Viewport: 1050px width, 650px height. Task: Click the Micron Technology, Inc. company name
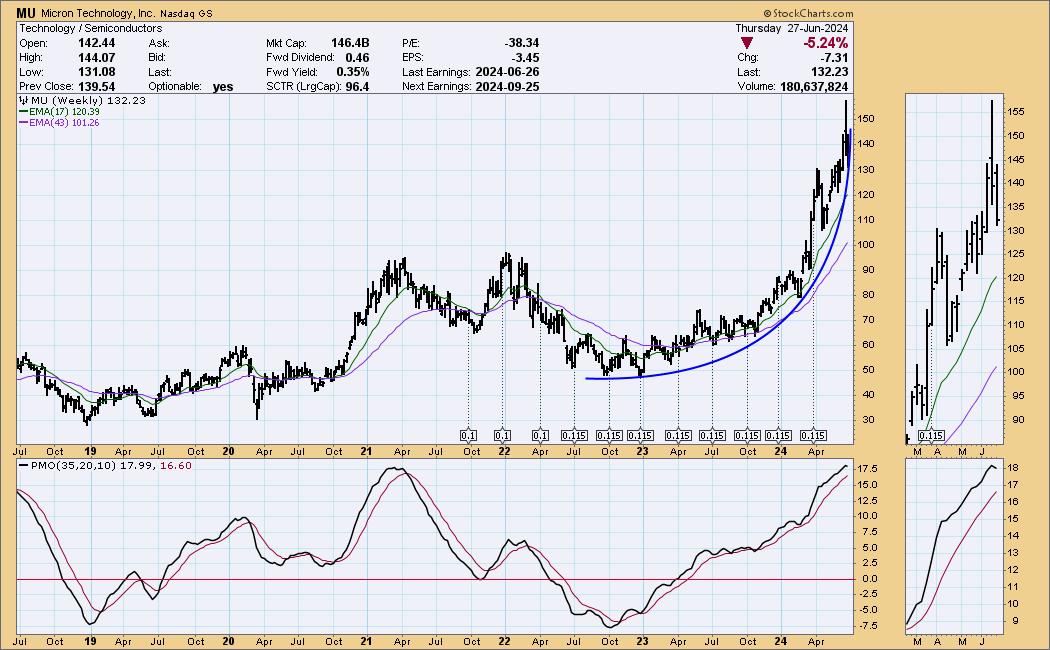tap(98, 13)
